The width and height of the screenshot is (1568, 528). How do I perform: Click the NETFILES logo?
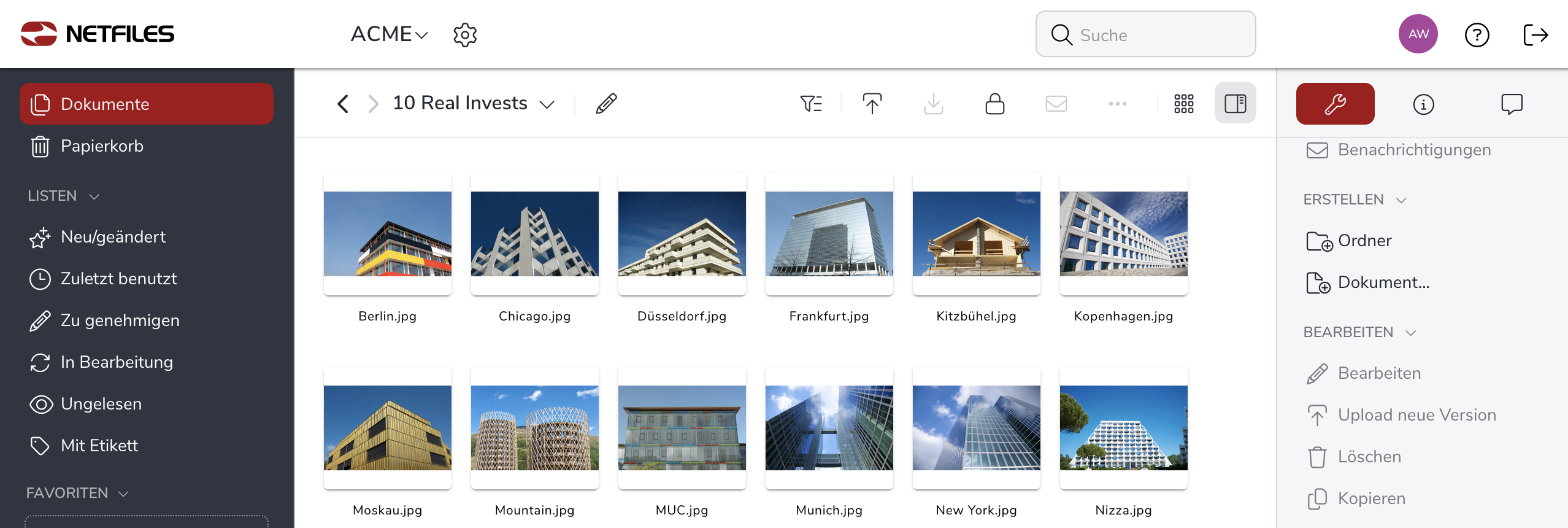pyautogui.click(x=98, y=34)
